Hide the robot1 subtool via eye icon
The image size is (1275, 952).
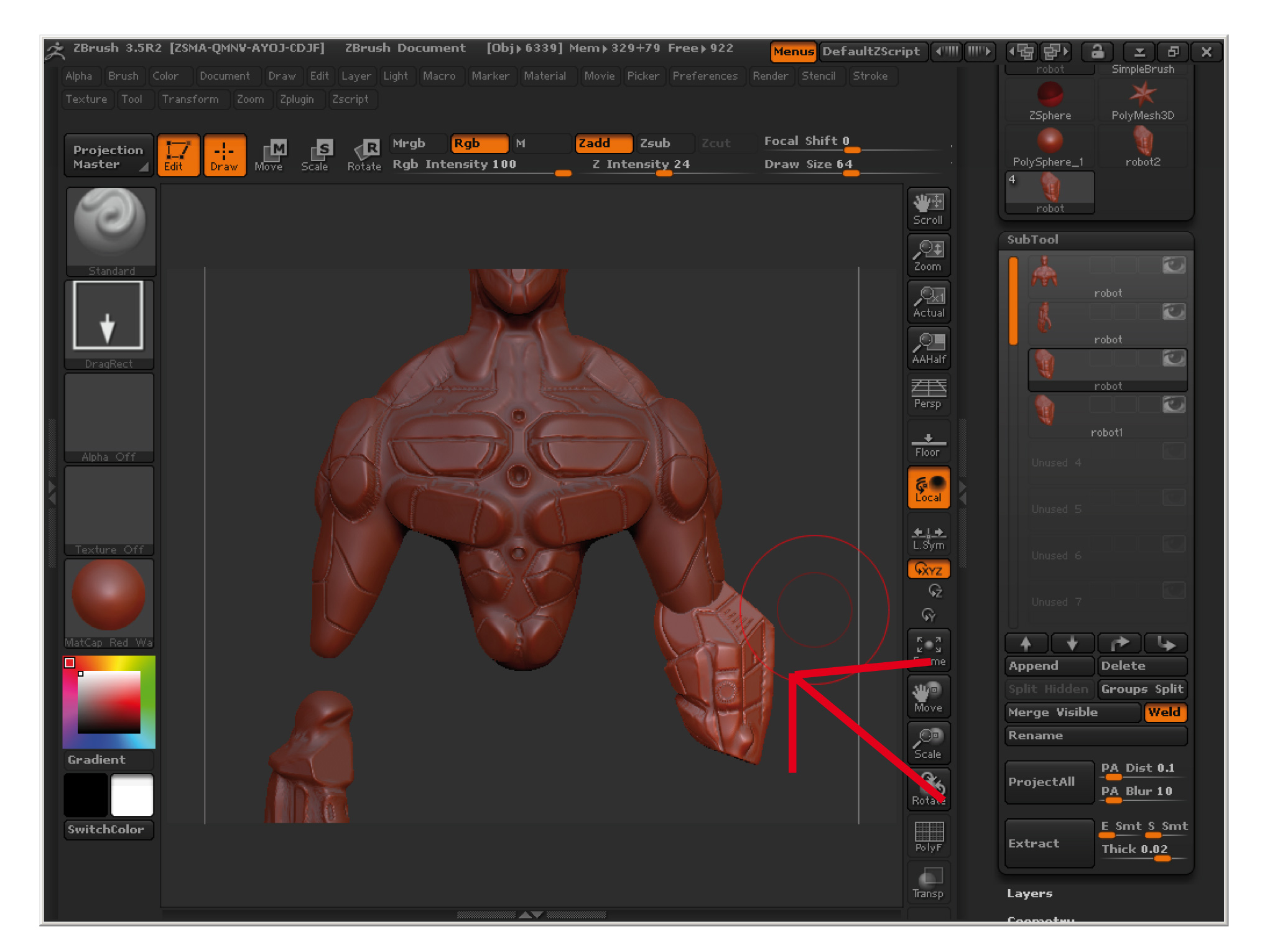(x=1174, y=405)
